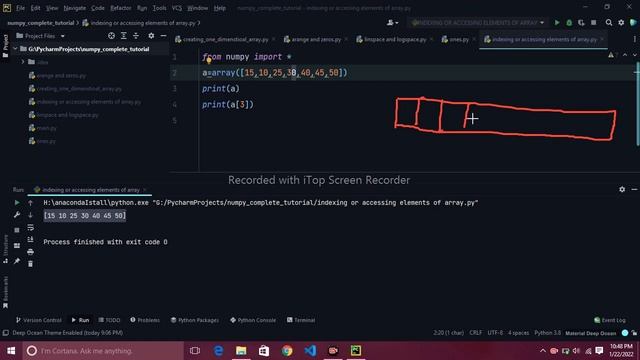Viewport: 640px width, 360px height.
Task: Close the ones.py editor tab
Action: click(x=474, y=40)
